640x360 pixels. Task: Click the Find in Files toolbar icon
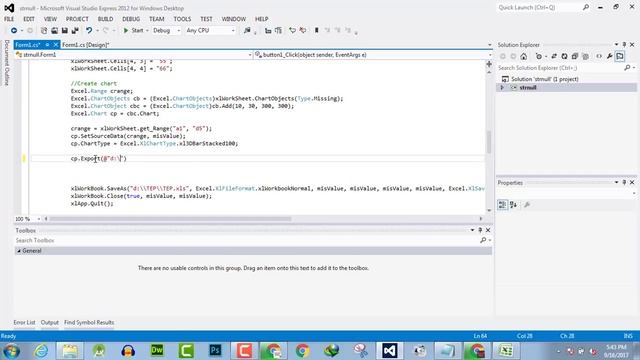pyautogui.click(x=247, y=31)
